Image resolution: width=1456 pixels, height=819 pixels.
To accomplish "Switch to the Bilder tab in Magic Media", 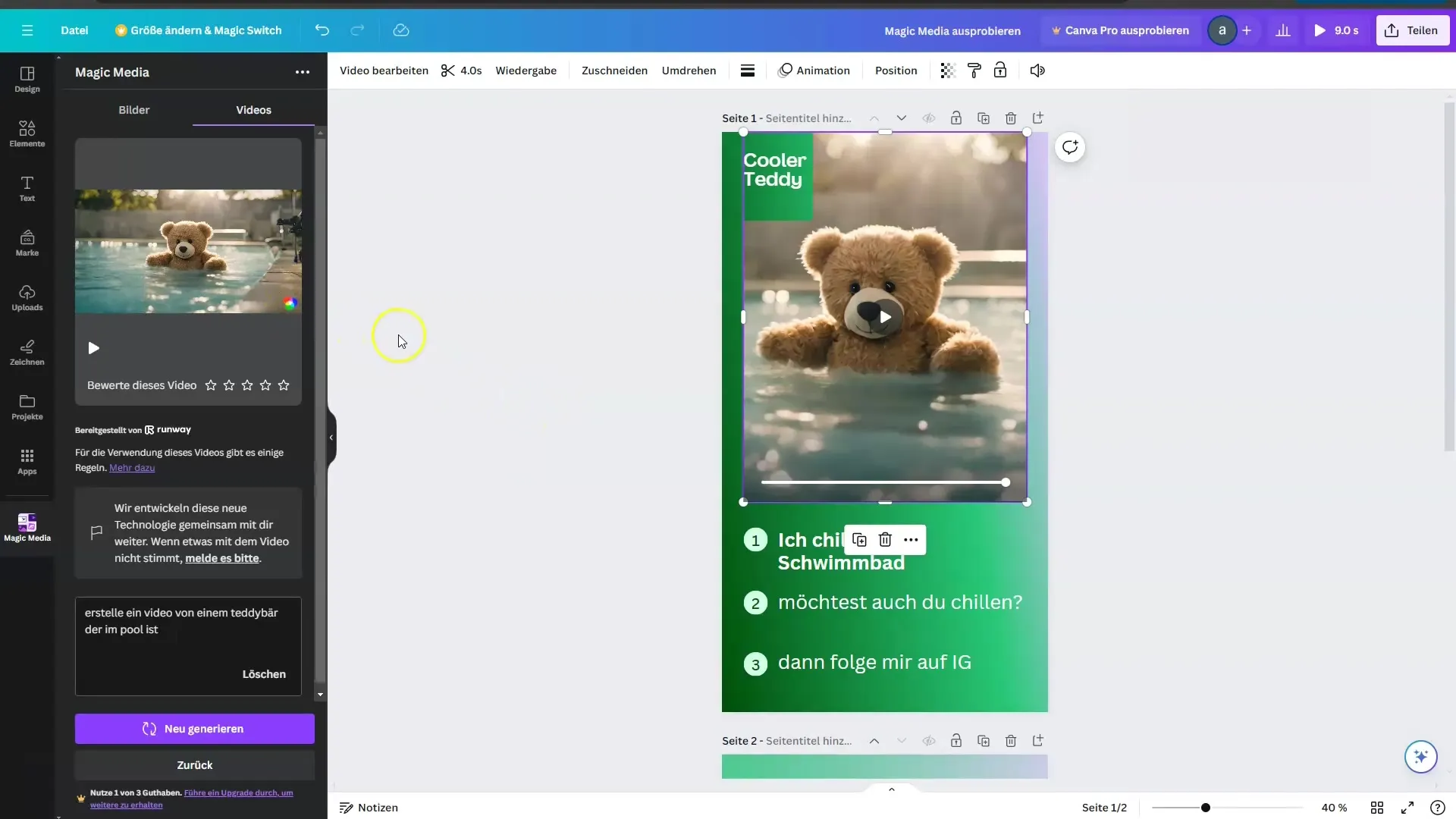I will coord(134,109).
